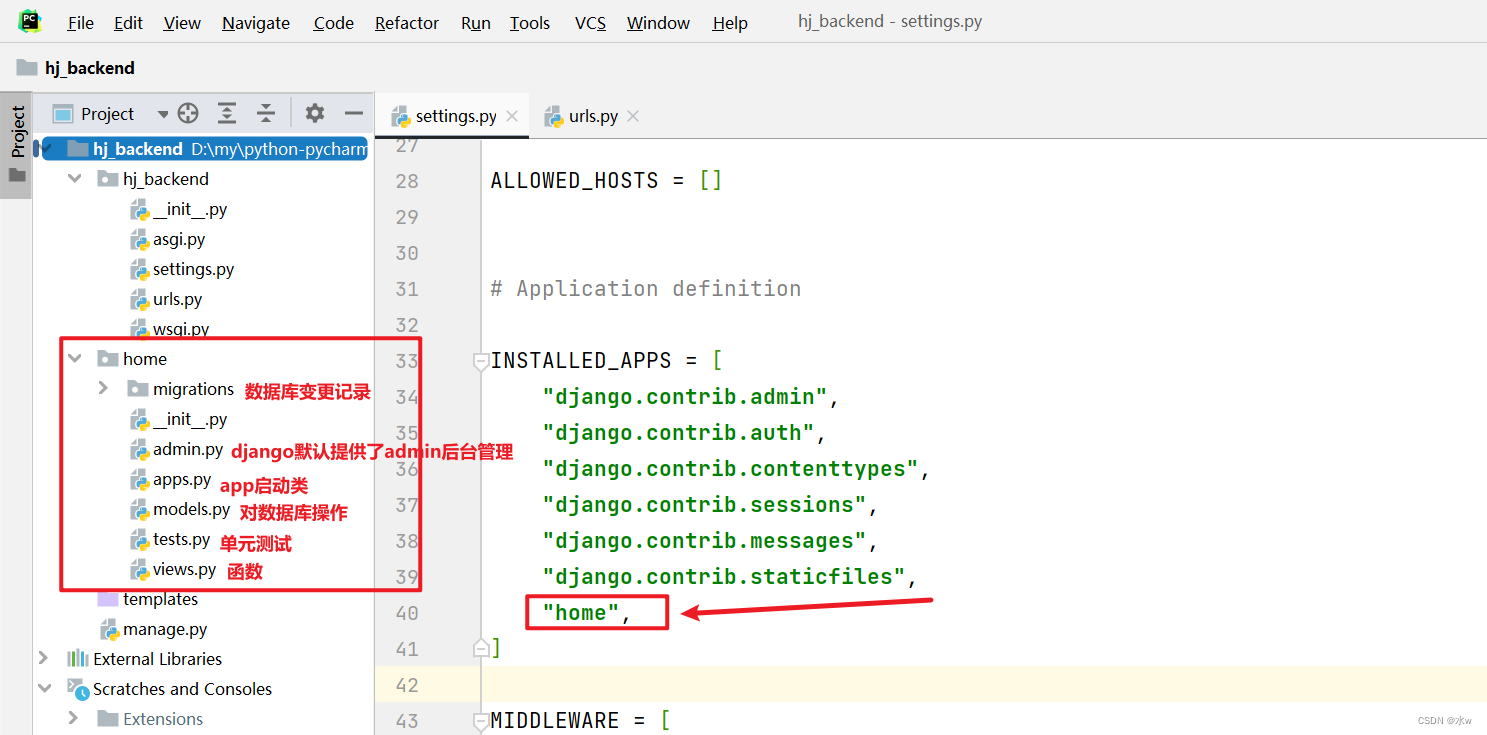Click line number 28 in gutter
The height and width of the screenshot is (735, 1487).
click(x=407, y=181)
